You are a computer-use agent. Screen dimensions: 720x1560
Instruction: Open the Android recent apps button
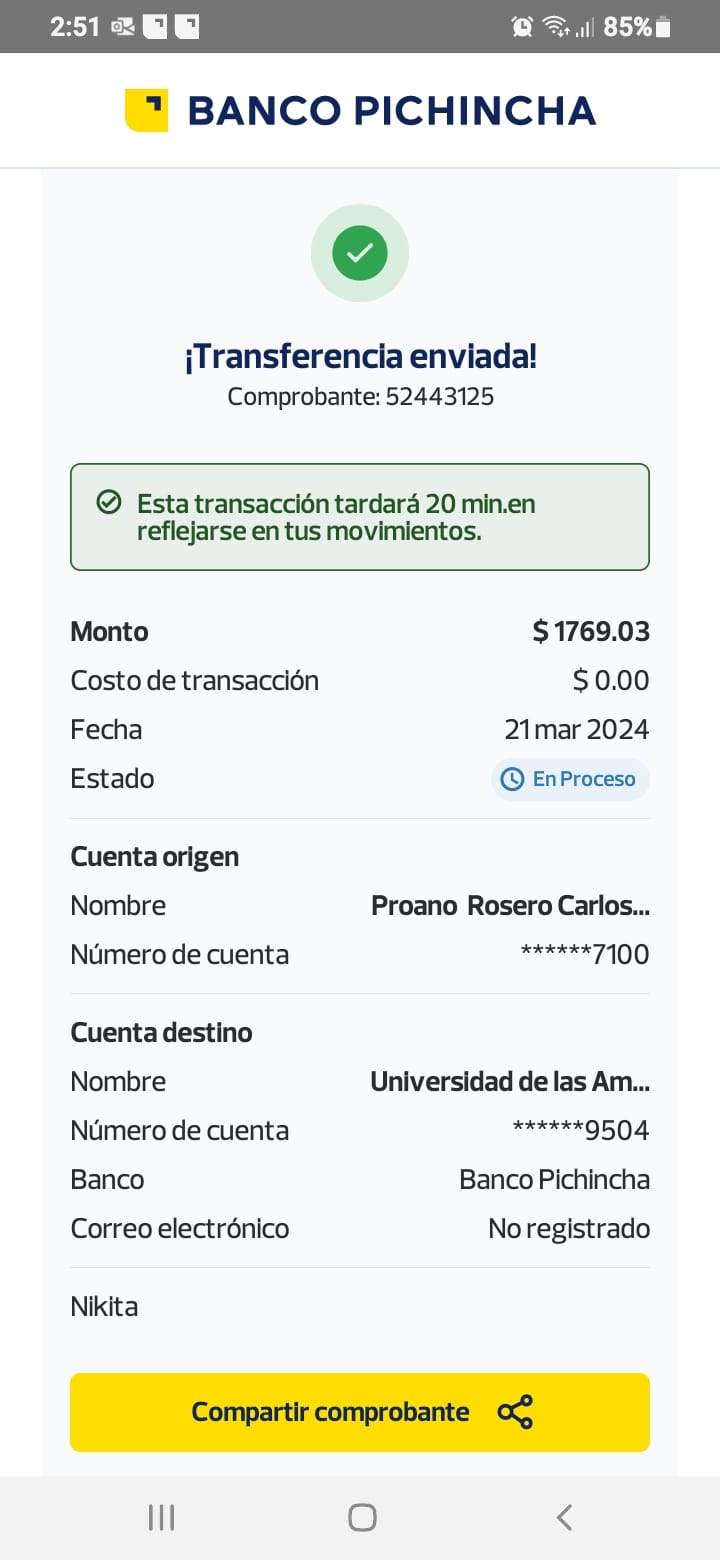(x=161, y=1517)
